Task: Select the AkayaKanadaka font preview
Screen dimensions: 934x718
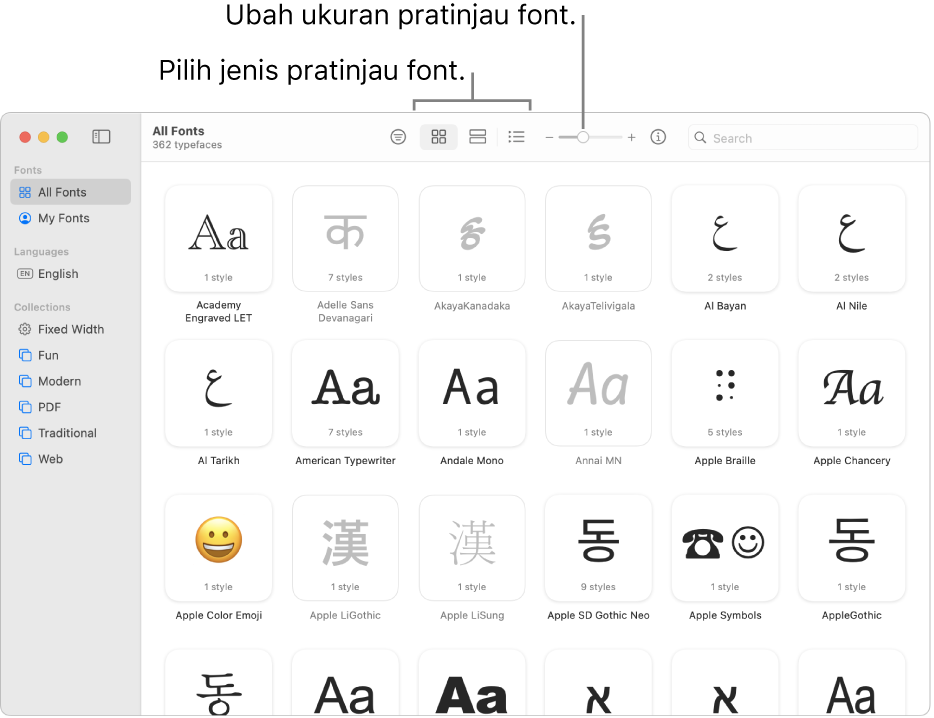Action: [472, 238]
